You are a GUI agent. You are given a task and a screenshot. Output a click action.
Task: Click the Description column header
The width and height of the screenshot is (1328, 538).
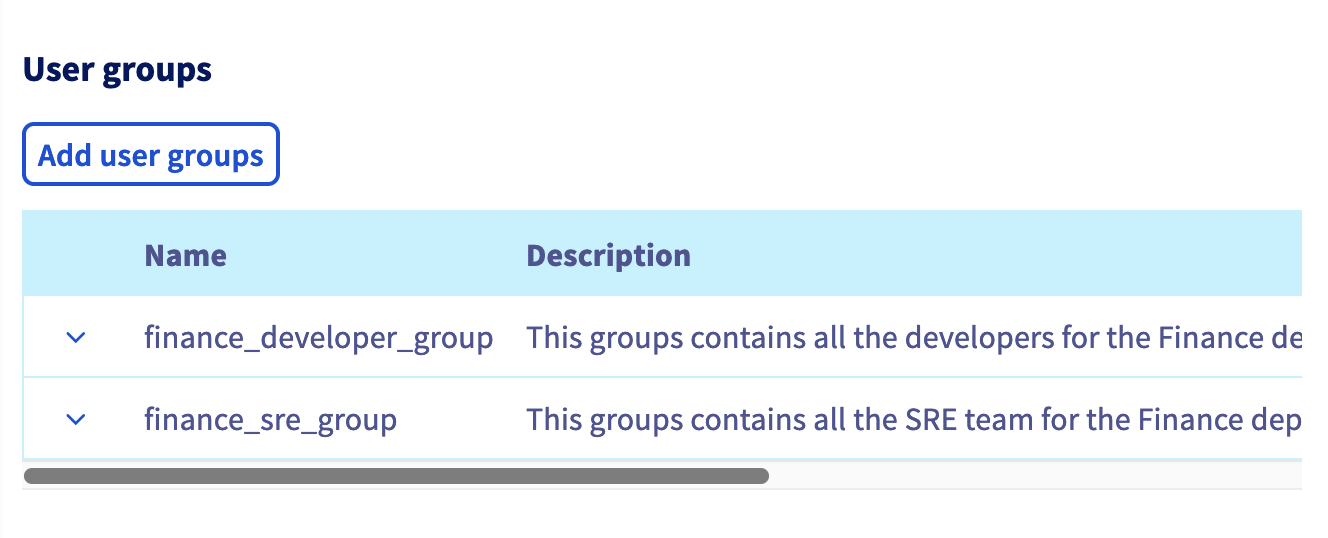coord(608,255)
